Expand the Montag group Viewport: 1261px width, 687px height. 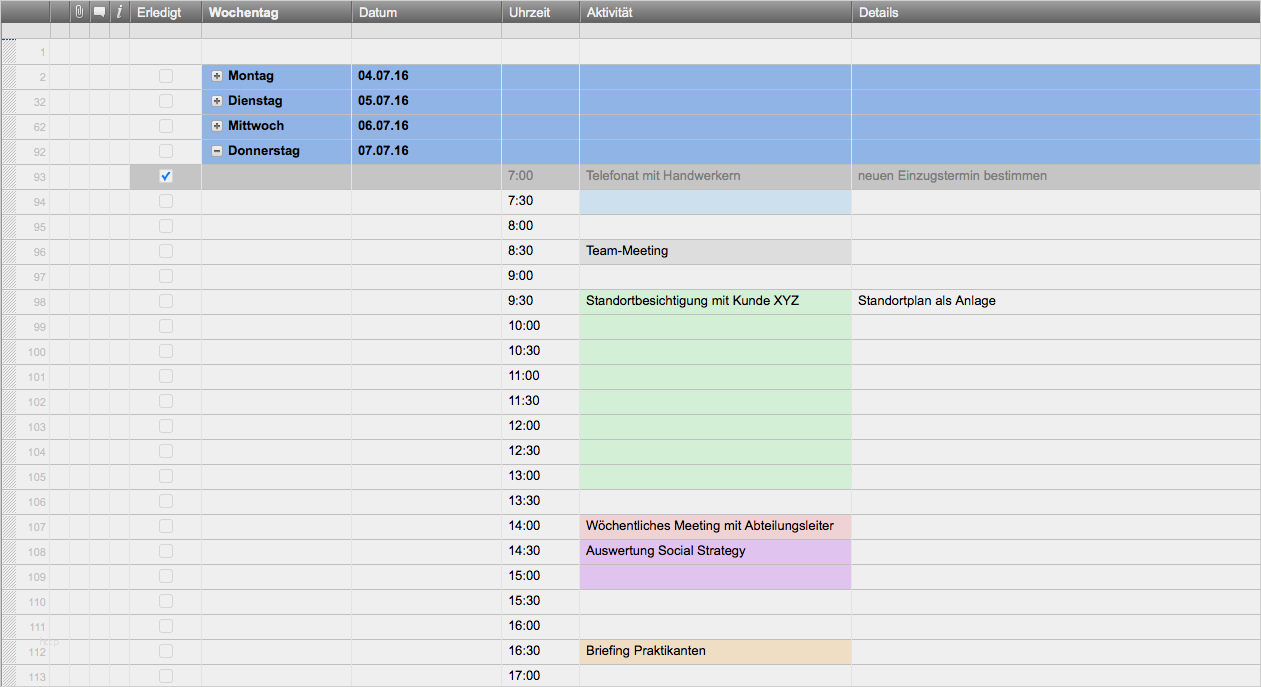click(217, 76)
